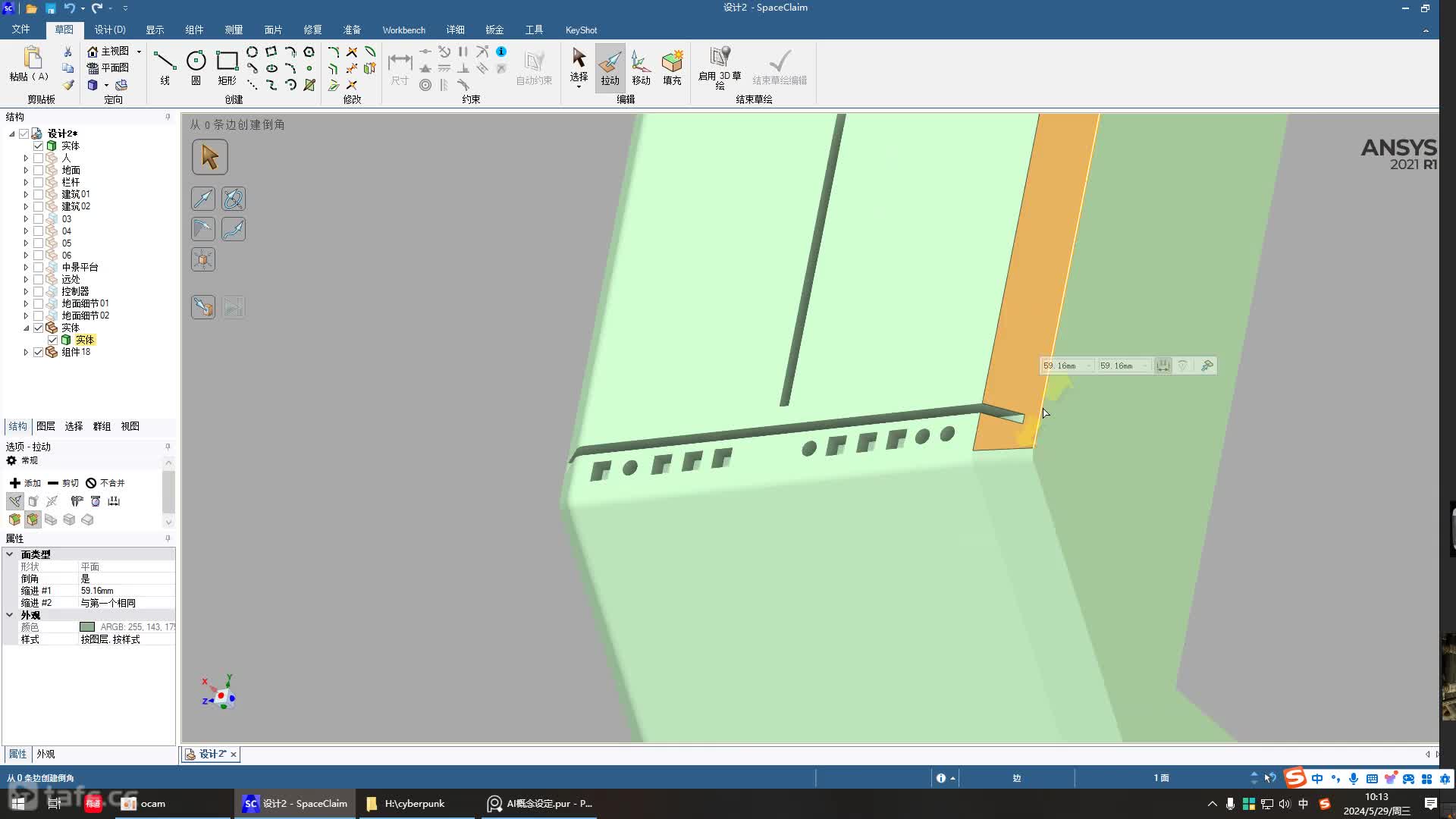This screenshot has height=819, width=1456.
Task: Expand the 远处 tree node
Action: [26, 279]
